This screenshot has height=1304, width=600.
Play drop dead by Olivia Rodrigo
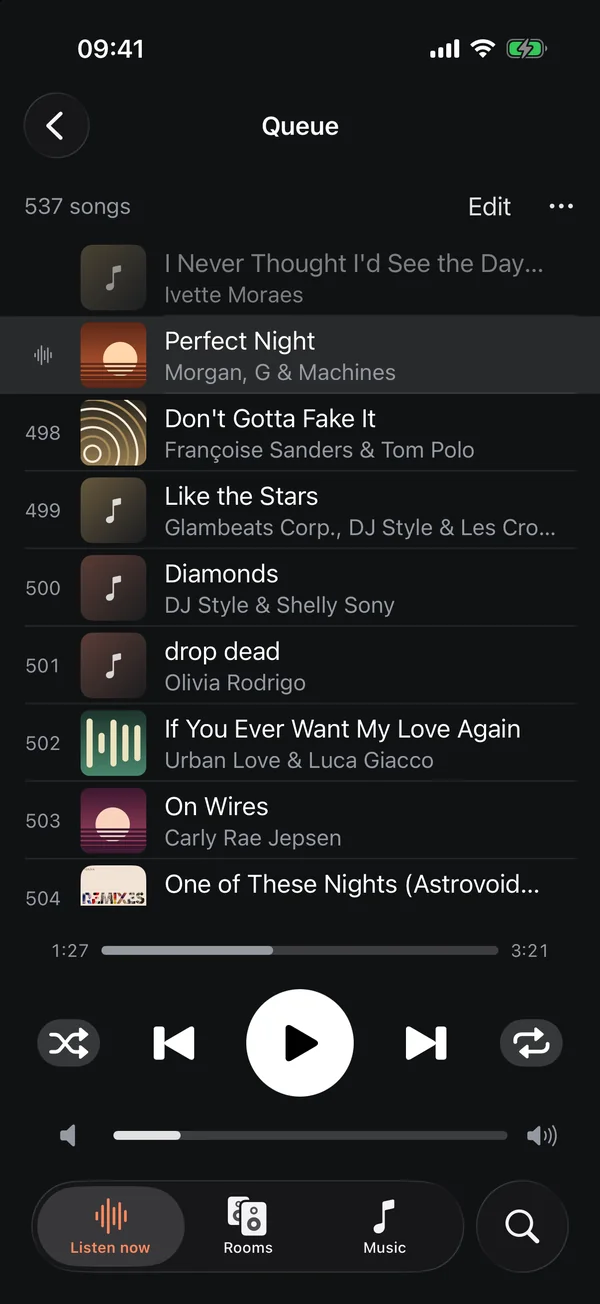(300, 665)
